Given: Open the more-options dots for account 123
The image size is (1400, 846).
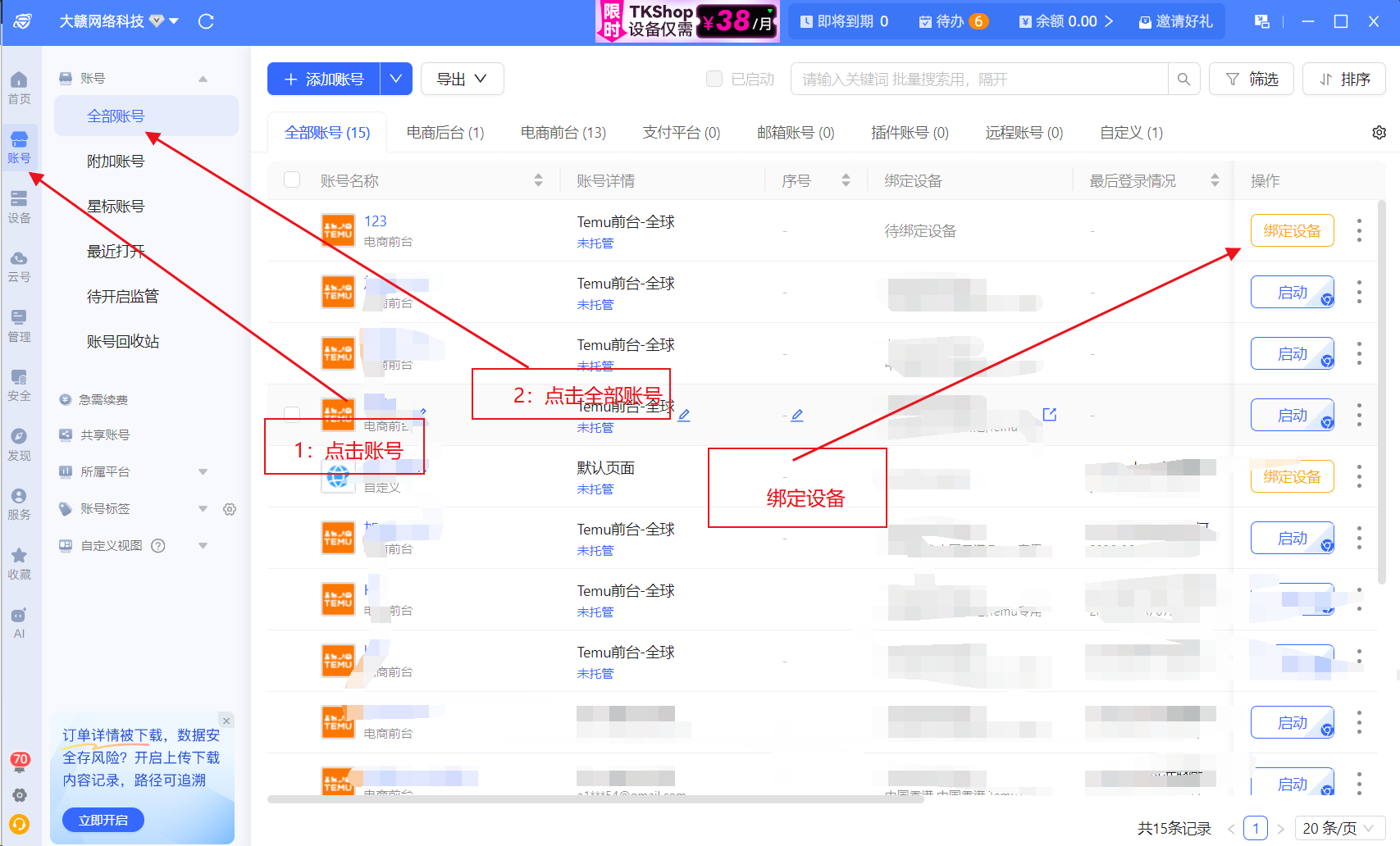Looking at the screenshot, I should 1359,230.
